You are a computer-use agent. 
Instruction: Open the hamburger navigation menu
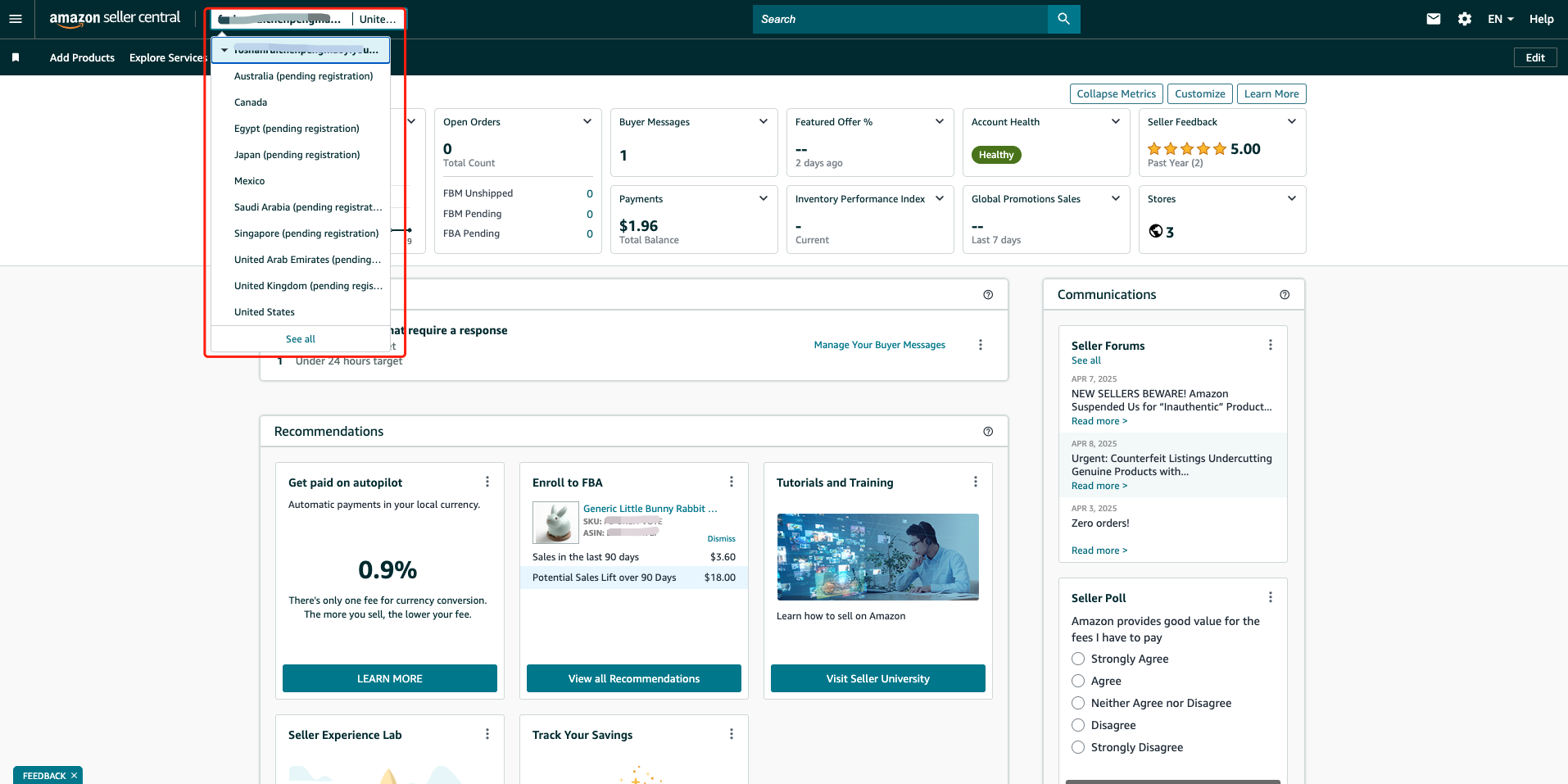coord(16,19)
